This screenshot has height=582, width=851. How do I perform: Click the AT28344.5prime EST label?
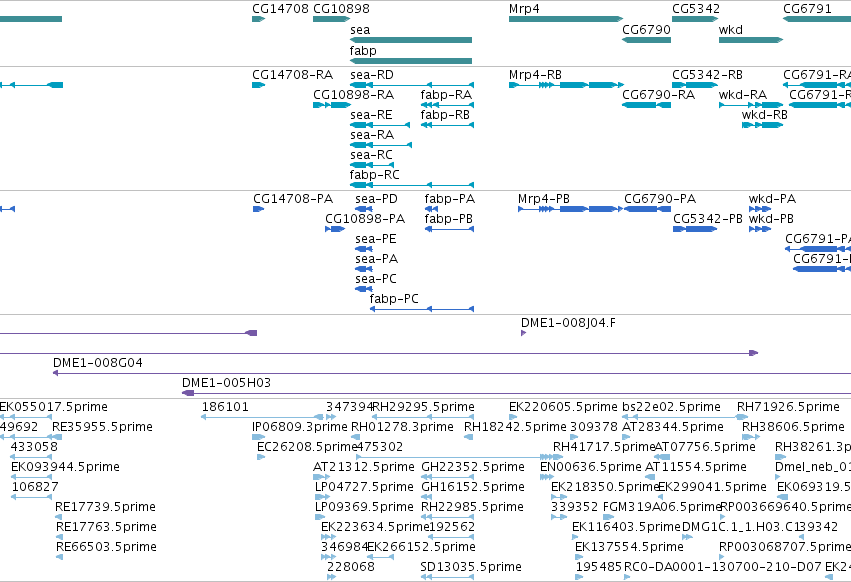coord(672,427)
